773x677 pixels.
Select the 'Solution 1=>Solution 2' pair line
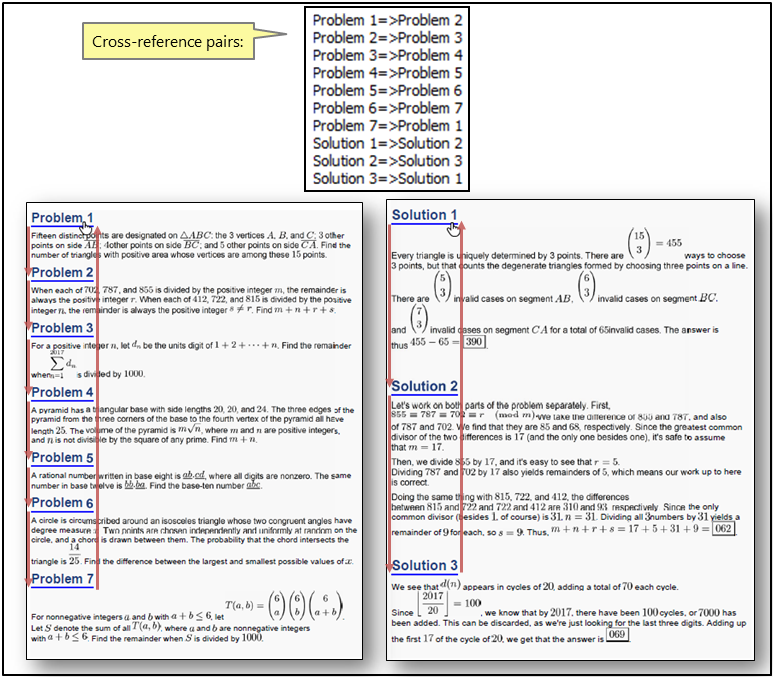(x=387, y=143)
